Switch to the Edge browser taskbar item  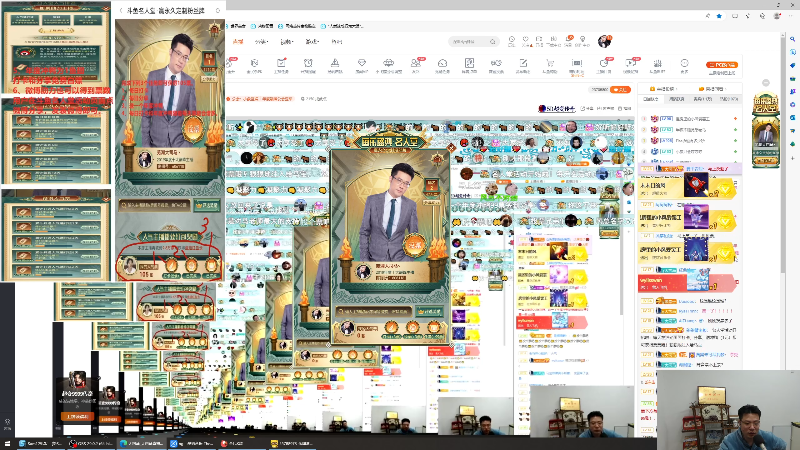click(141, 443)
